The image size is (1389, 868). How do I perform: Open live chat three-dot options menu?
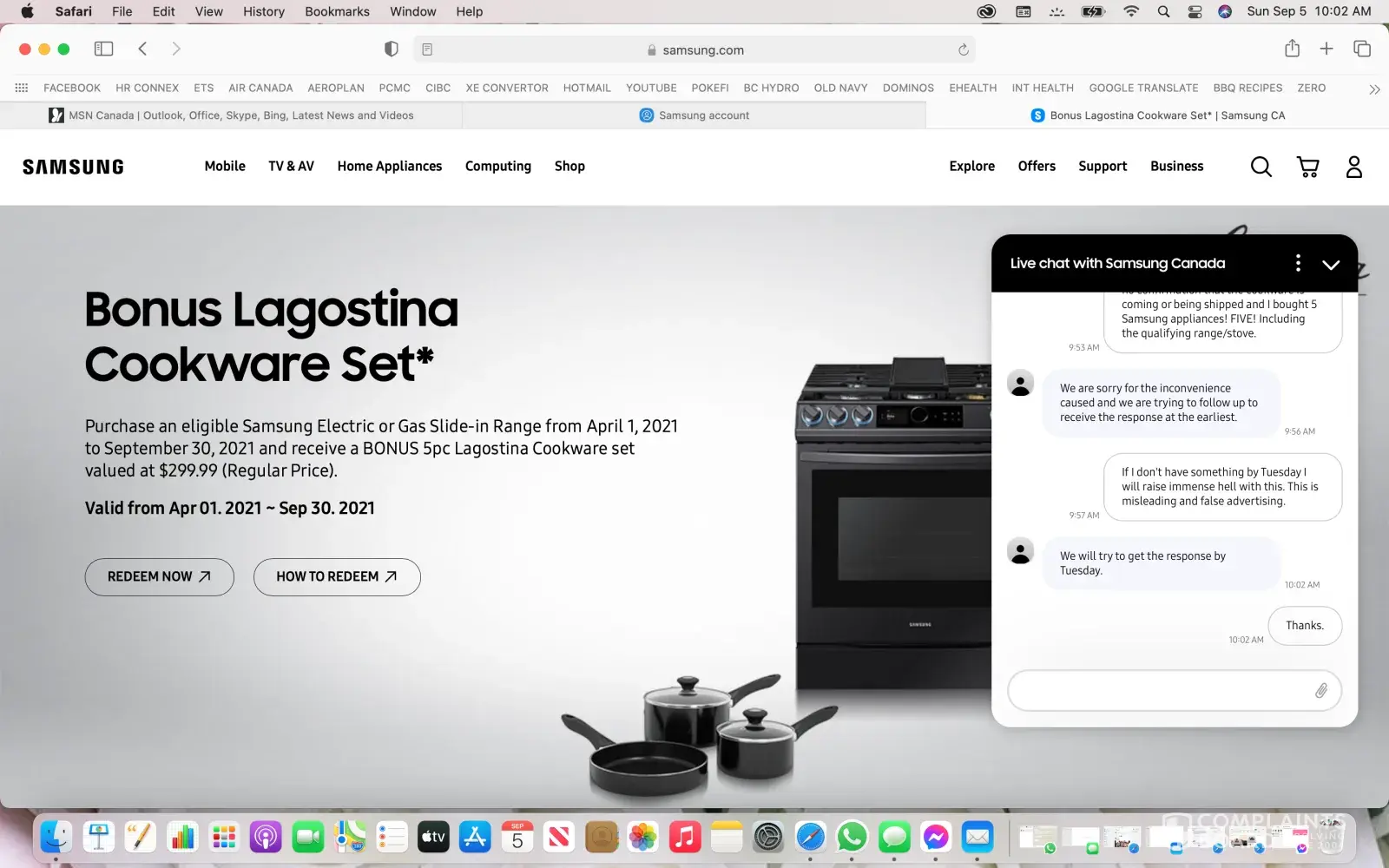[1298, 263]
